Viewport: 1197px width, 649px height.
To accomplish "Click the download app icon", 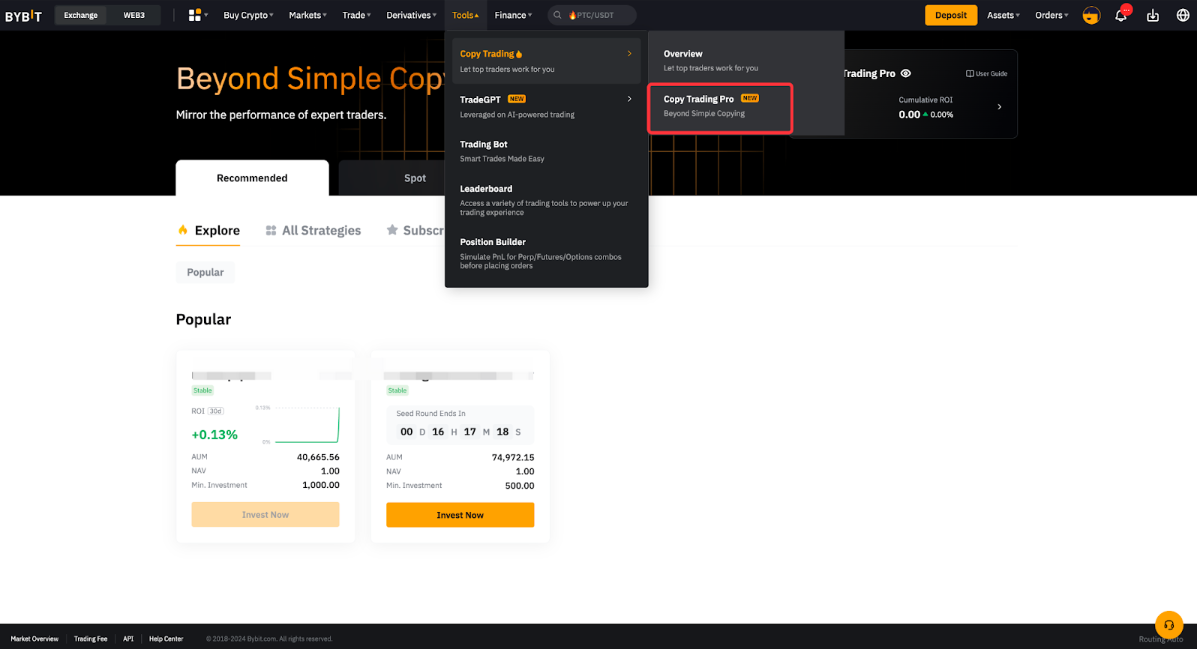I will click(x=1152, y=15).
